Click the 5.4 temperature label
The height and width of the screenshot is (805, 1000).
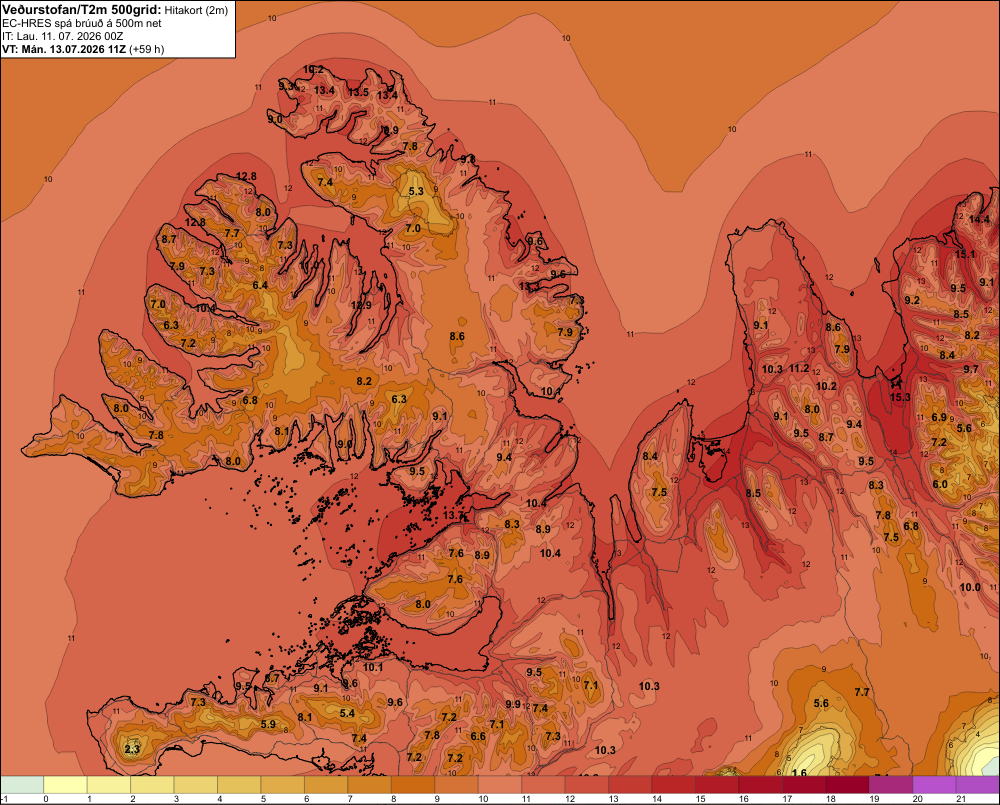point(347,713)
